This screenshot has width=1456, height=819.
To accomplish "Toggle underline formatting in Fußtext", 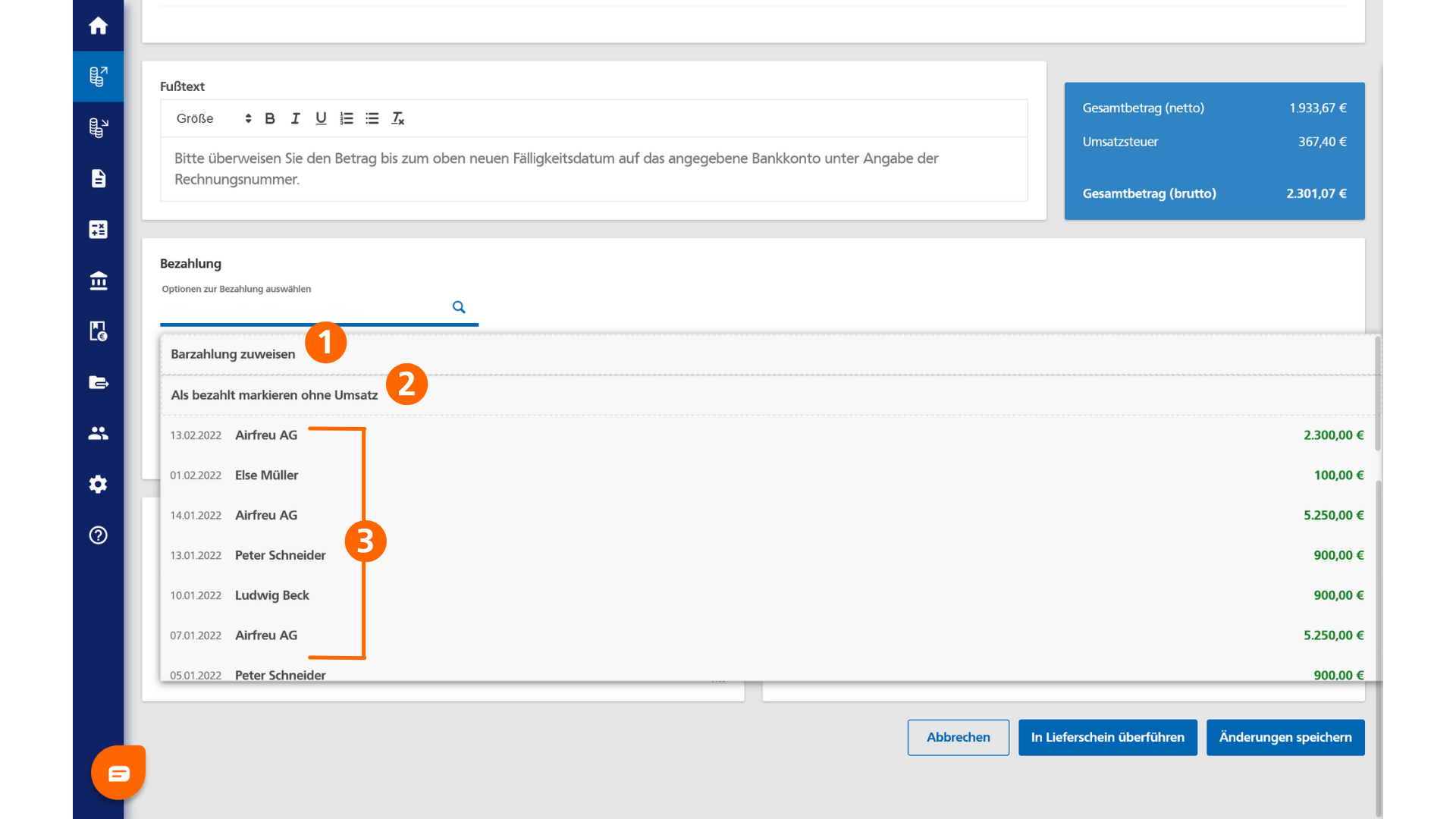I will pyautogui.click(x=321, y=118).
